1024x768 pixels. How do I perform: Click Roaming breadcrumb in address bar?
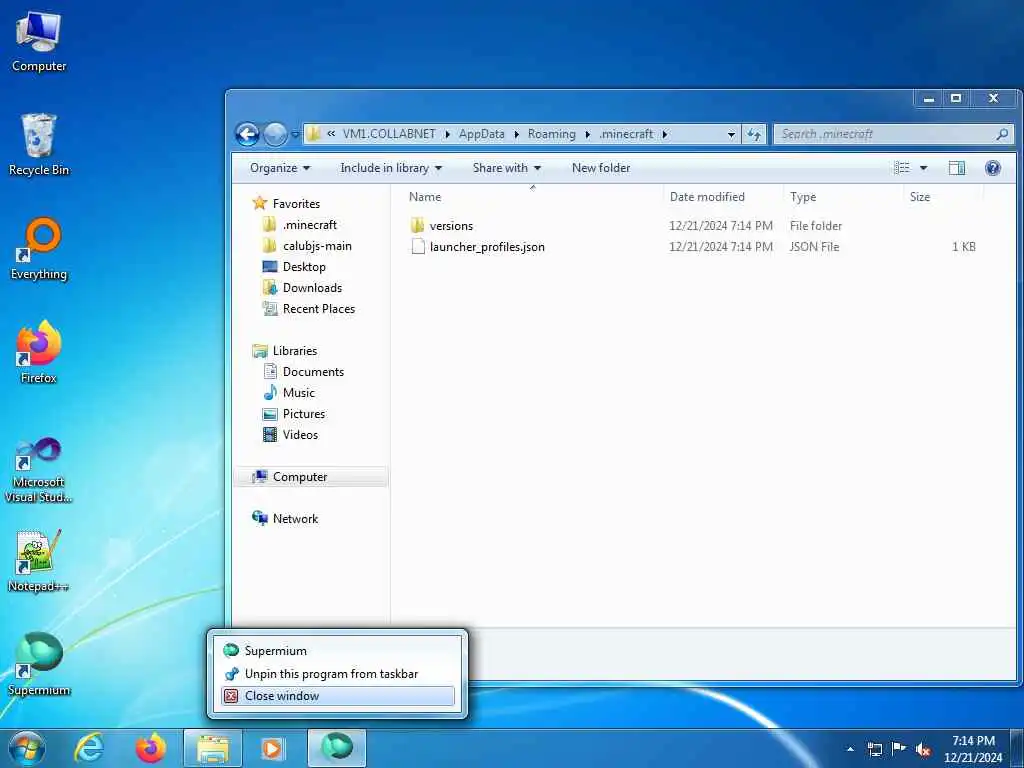pyautogui.click(x=551, y=134)
